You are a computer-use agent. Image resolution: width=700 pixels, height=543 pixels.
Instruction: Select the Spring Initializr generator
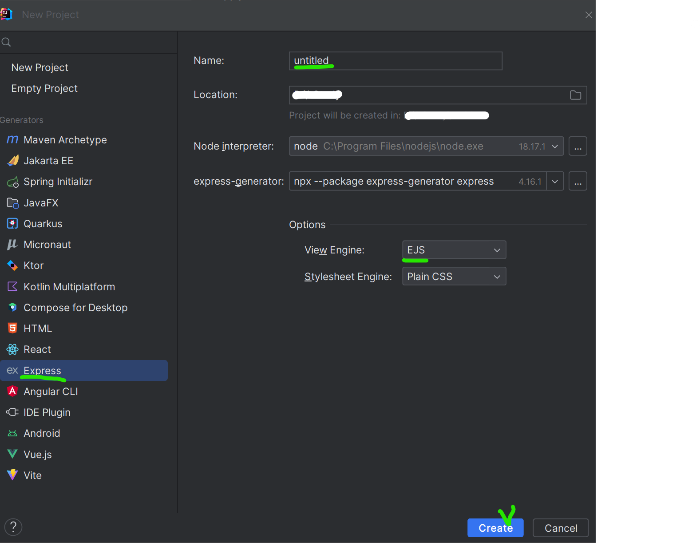tap(58, 182)
